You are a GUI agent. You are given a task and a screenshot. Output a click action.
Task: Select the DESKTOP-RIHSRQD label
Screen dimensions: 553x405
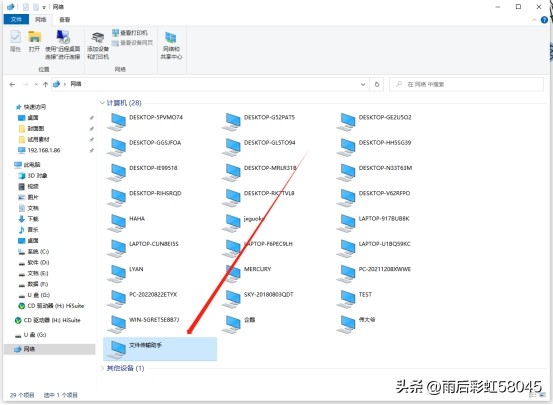click(155, 193)
